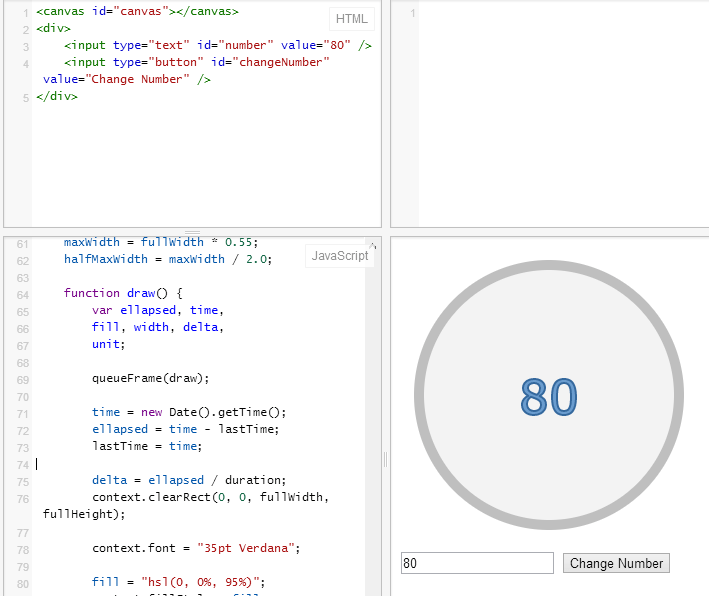Click 'var ellapsed, time,' declaration line
This screenshot has width=709, height=596.
pos(158,310)
